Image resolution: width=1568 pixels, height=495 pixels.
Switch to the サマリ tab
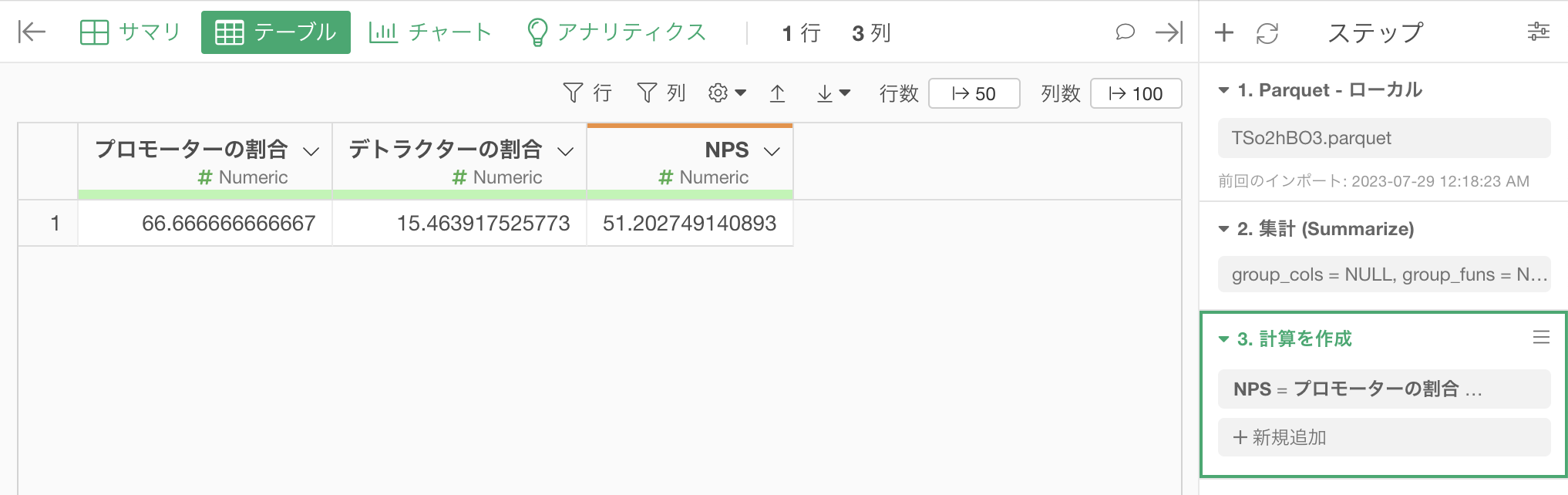130,32
